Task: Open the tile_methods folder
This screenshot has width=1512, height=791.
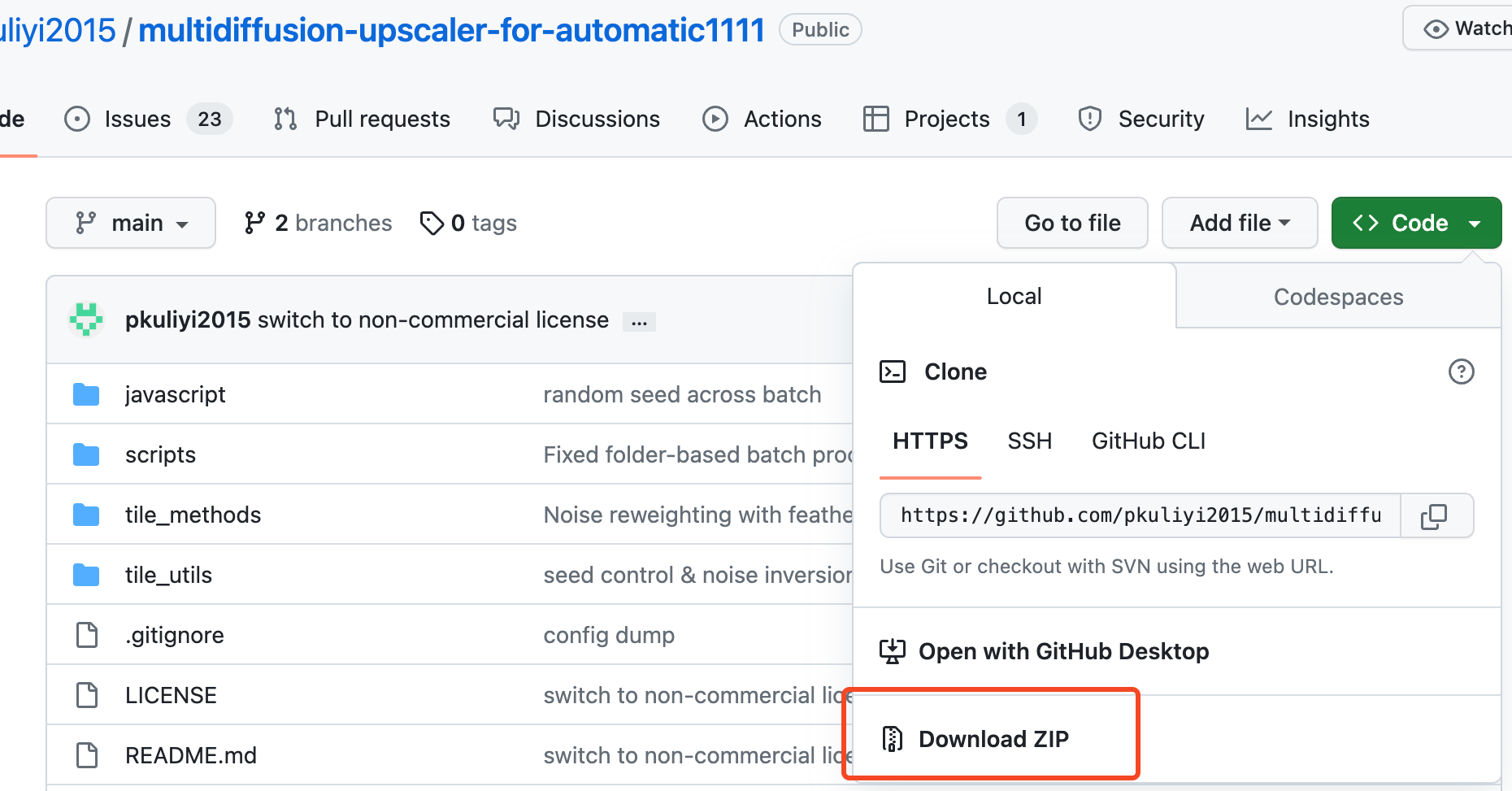Action: click(193, 515)
